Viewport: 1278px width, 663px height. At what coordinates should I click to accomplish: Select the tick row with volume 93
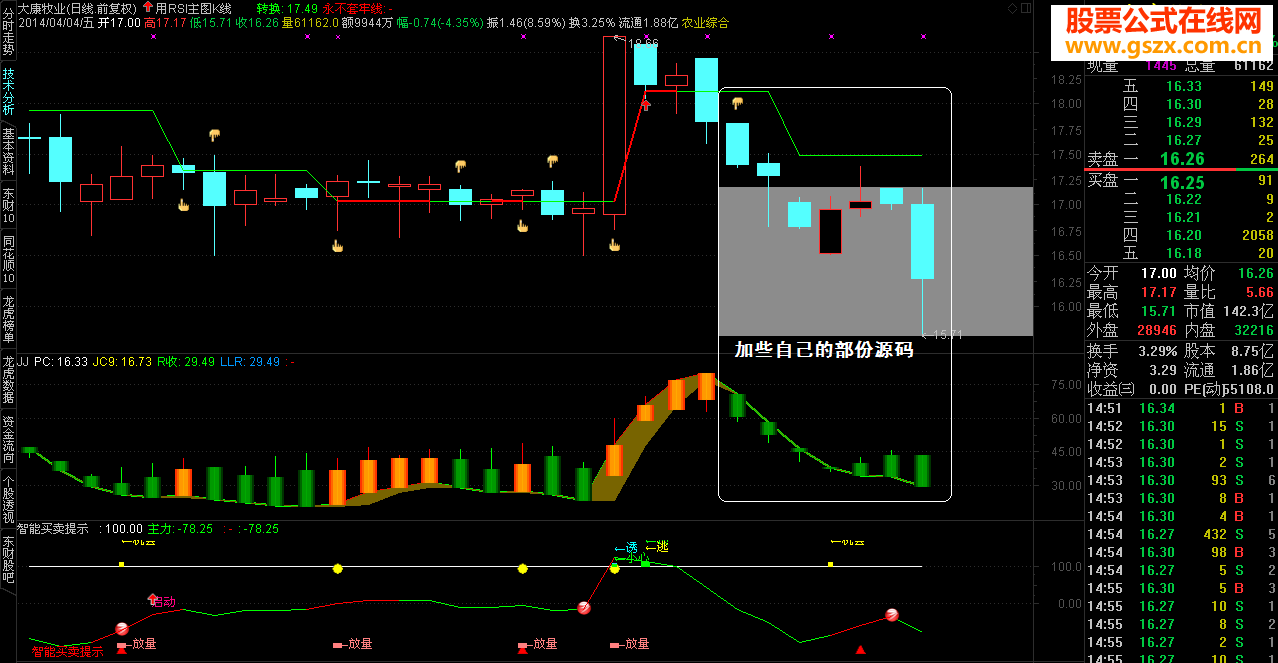tap(1181, 480)
